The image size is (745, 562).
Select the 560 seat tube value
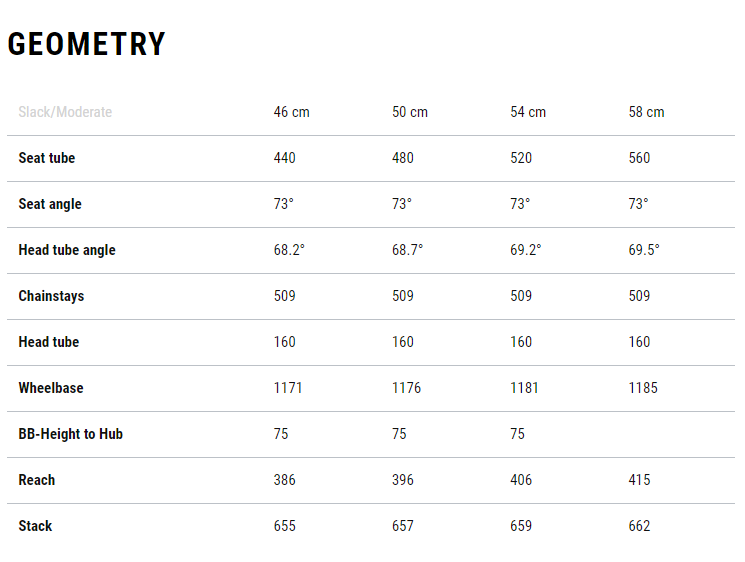639,158
